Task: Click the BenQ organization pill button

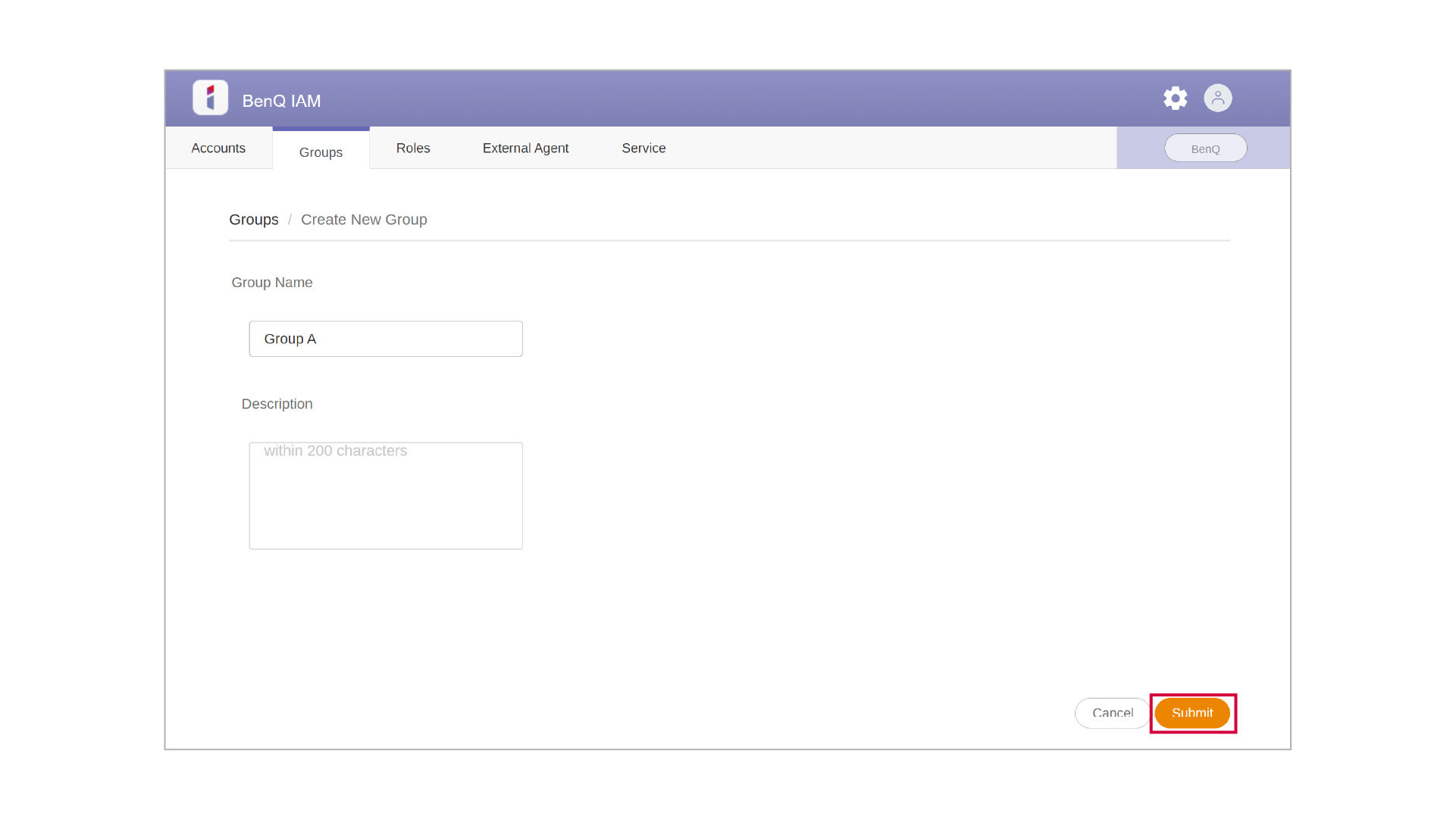Action: [1205, 148]
